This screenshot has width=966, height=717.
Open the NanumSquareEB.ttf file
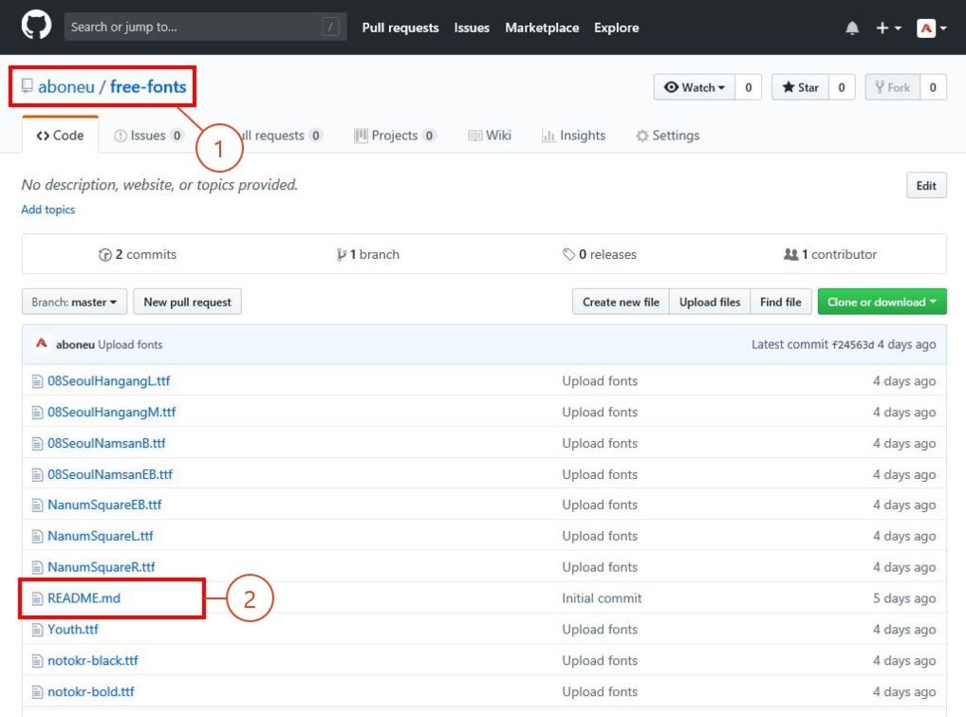click(104, 505)
